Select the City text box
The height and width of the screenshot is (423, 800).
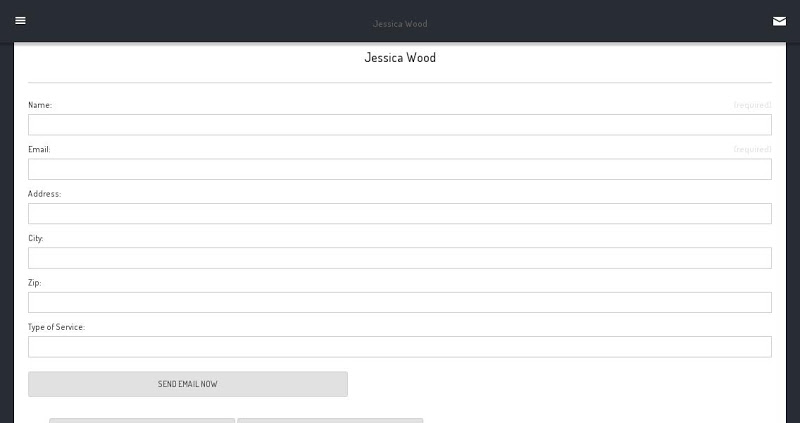399,258
